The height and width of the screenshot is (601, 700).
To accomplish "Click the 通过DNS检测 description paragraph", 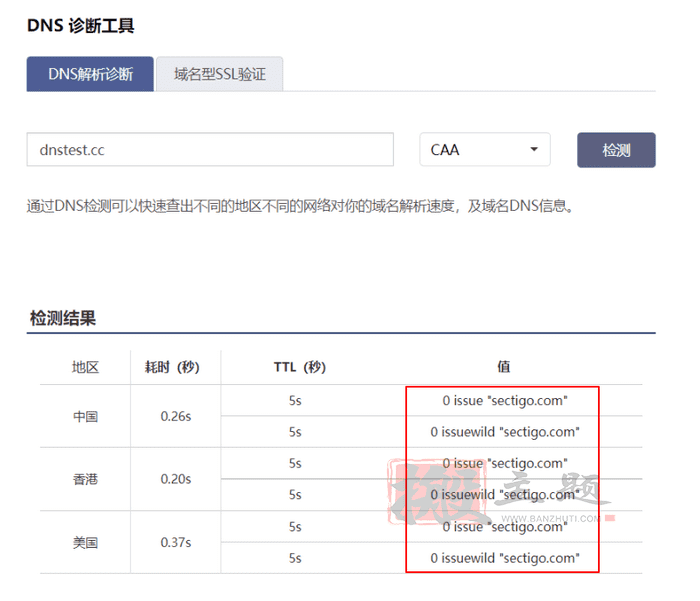I will point(300,206).
